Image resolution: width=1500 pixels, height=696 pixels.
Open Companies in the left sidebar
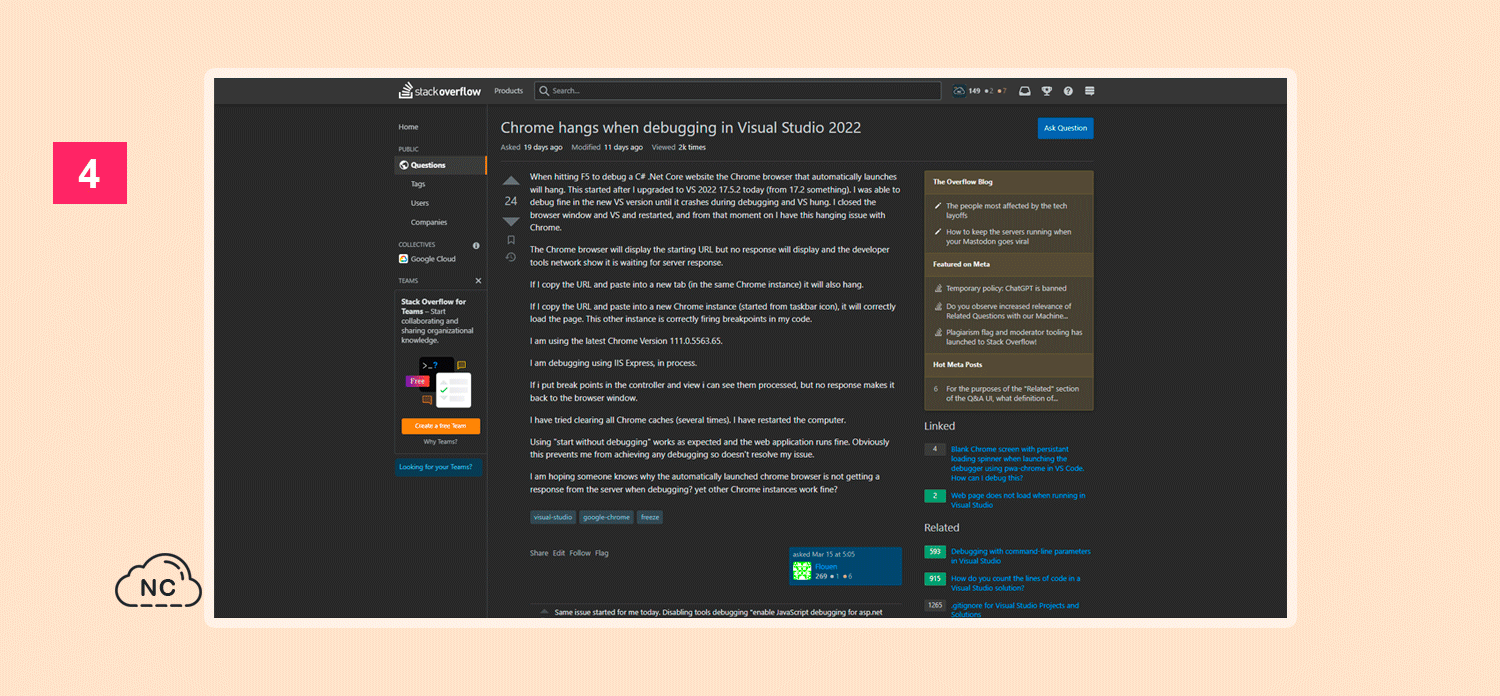[429, 222]
